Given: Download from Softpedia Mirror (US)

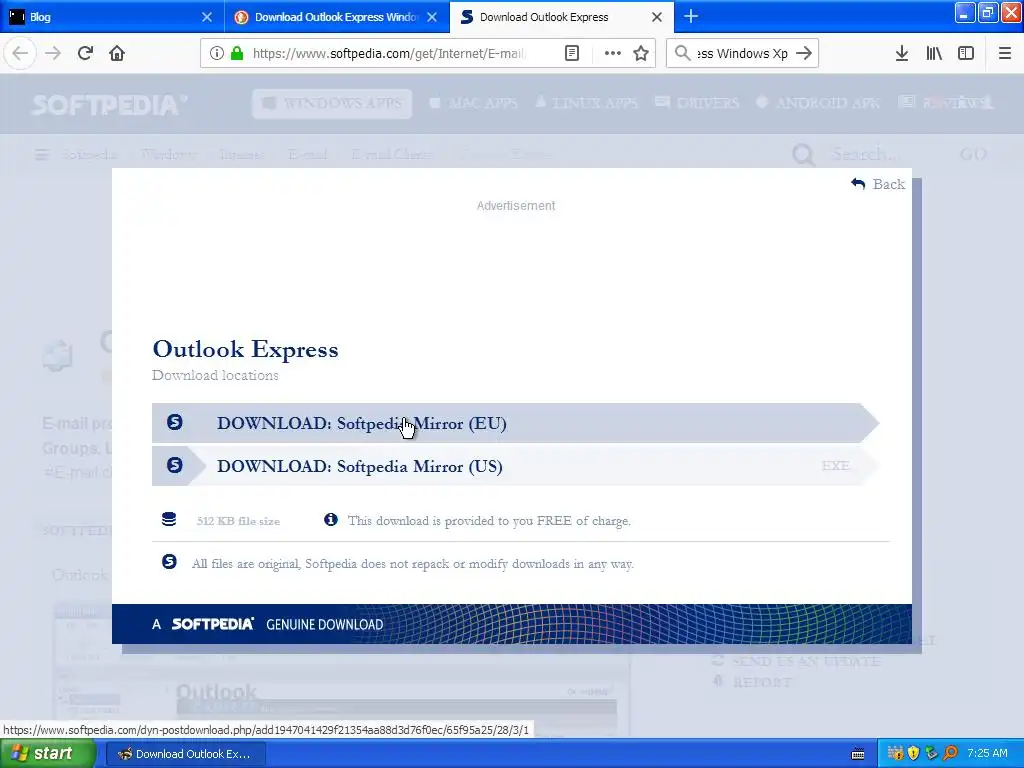Looking at the screenshot, I should 515,466.
